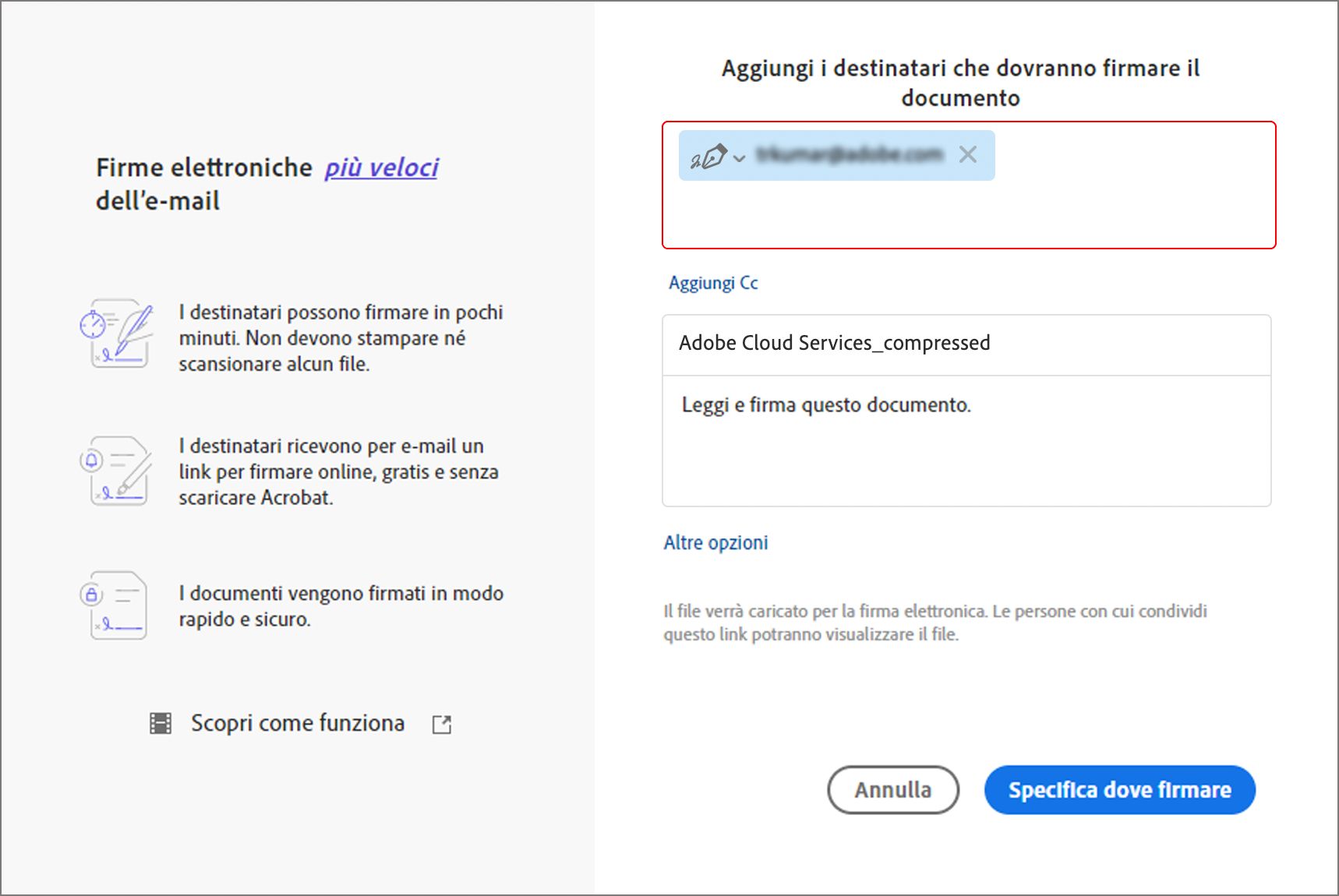Edit the Adobe Cloud Services_compressed title field
1339x896 pixels.
(x=966, y=344)
